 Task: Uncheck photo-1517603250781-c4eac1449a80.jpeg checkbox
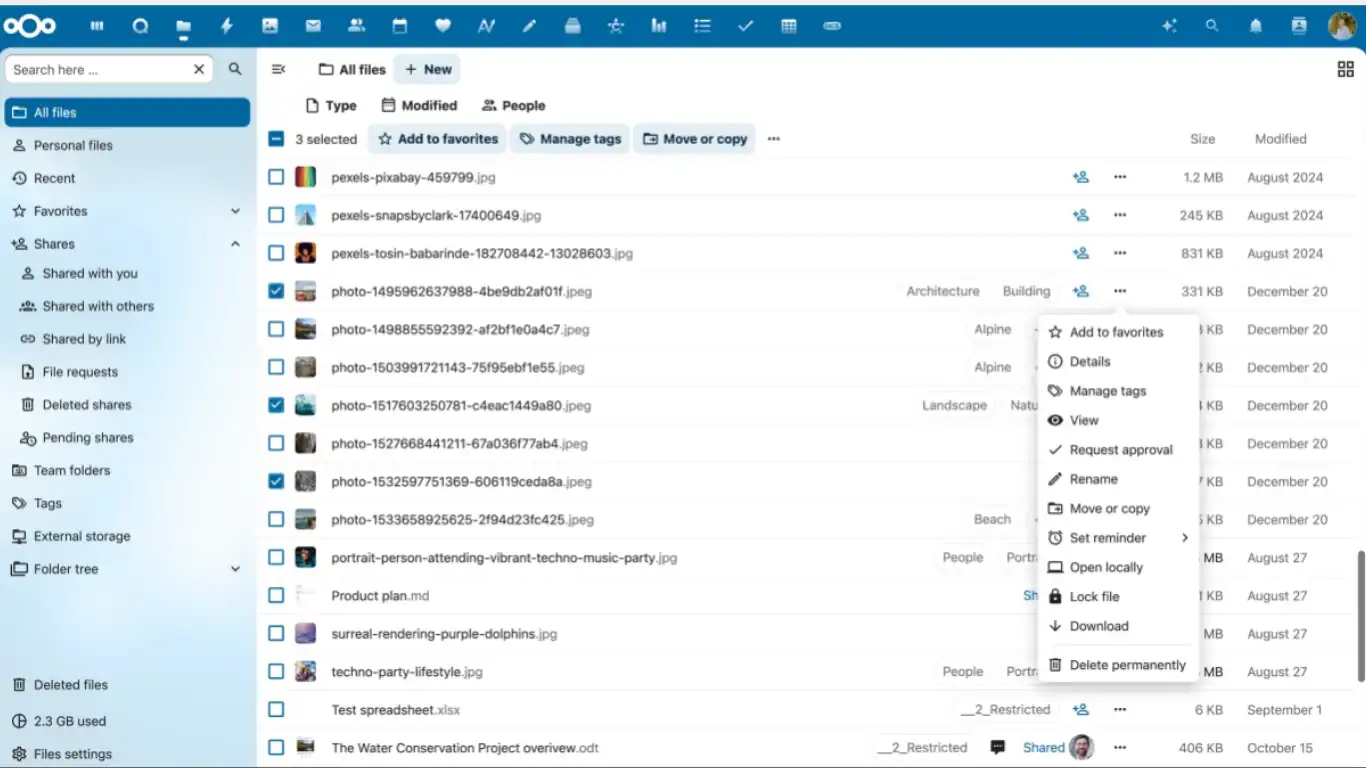point(276,405)
